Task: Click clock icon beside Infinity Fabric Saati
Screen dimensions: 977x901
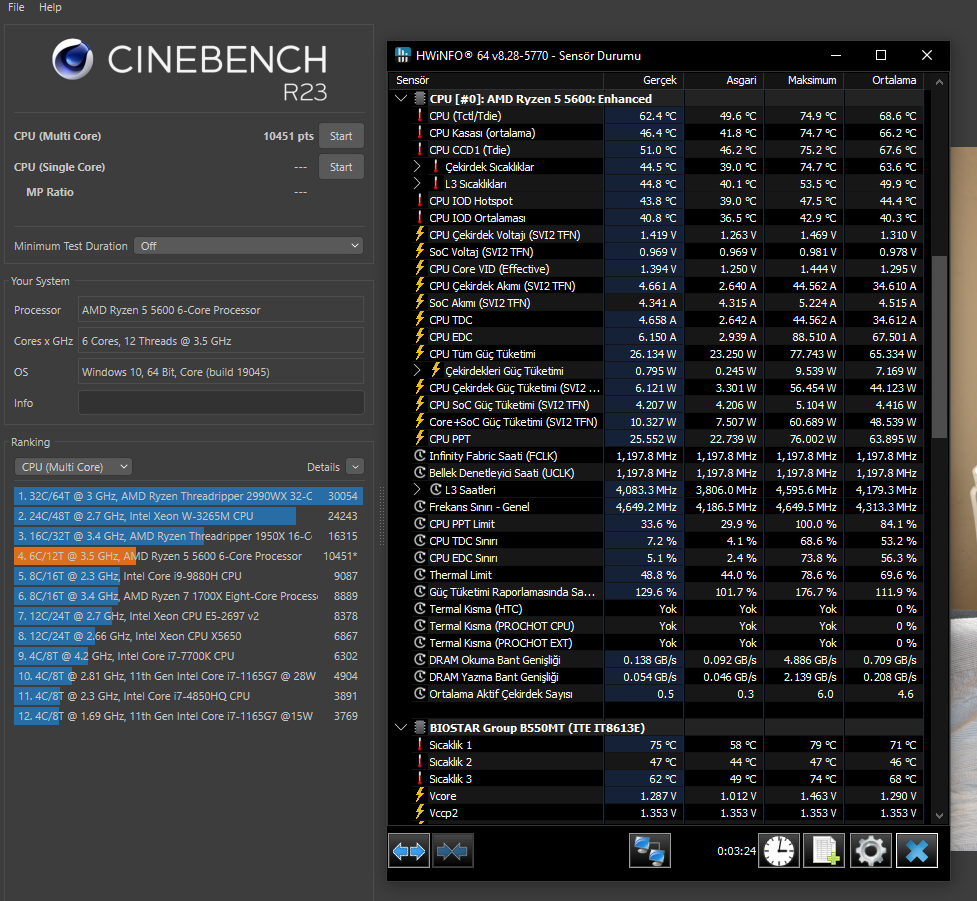Action: [x=420, y=455]
